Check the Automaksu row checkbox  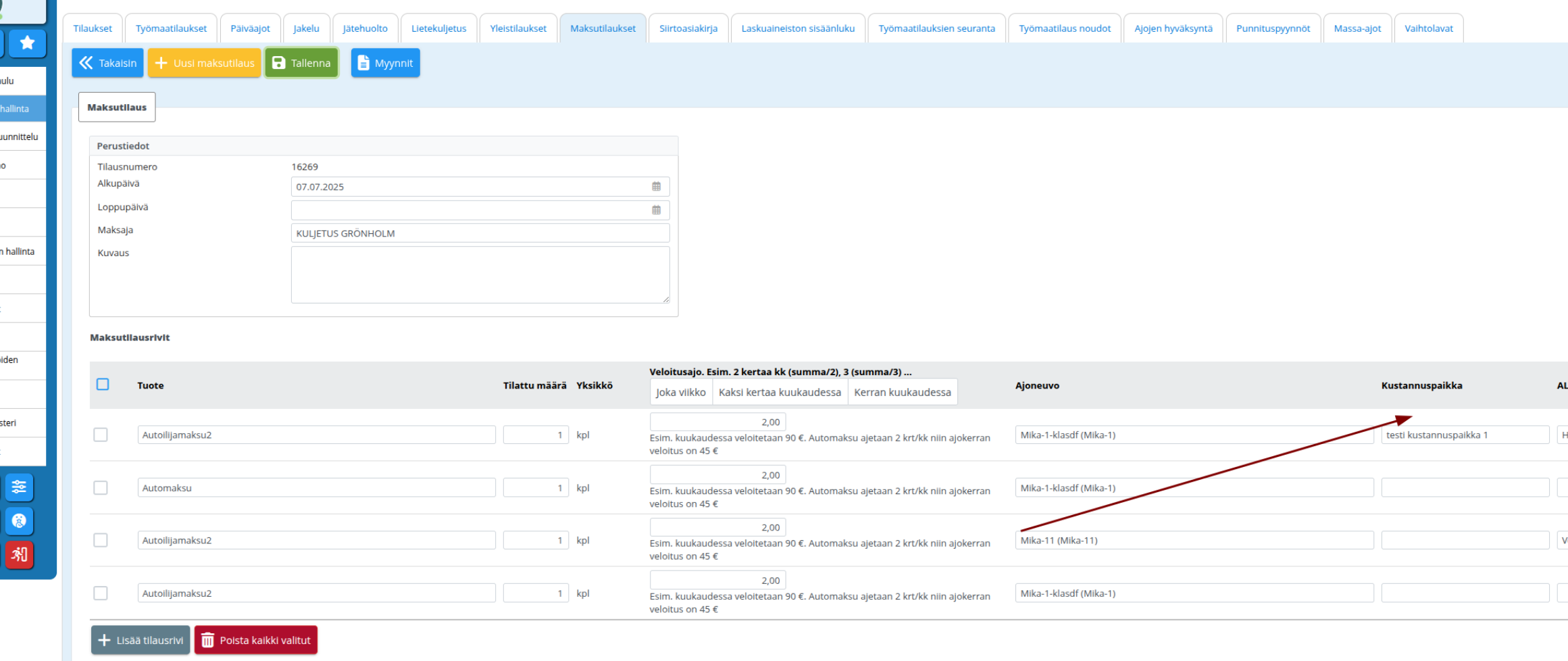[x=101, y=488]
